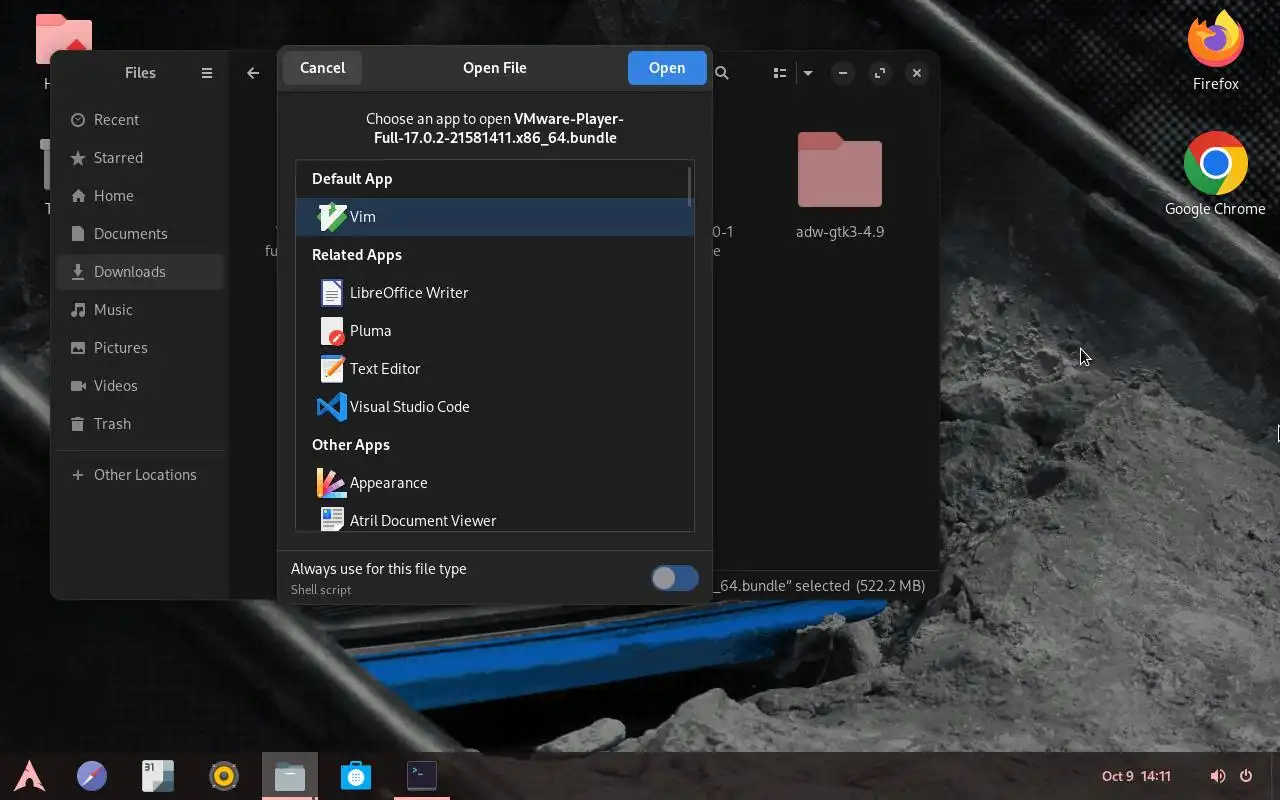Open the Arch applications menu in taskbar
Viewport: 1280px width, 800px height.
click(29, 776)
